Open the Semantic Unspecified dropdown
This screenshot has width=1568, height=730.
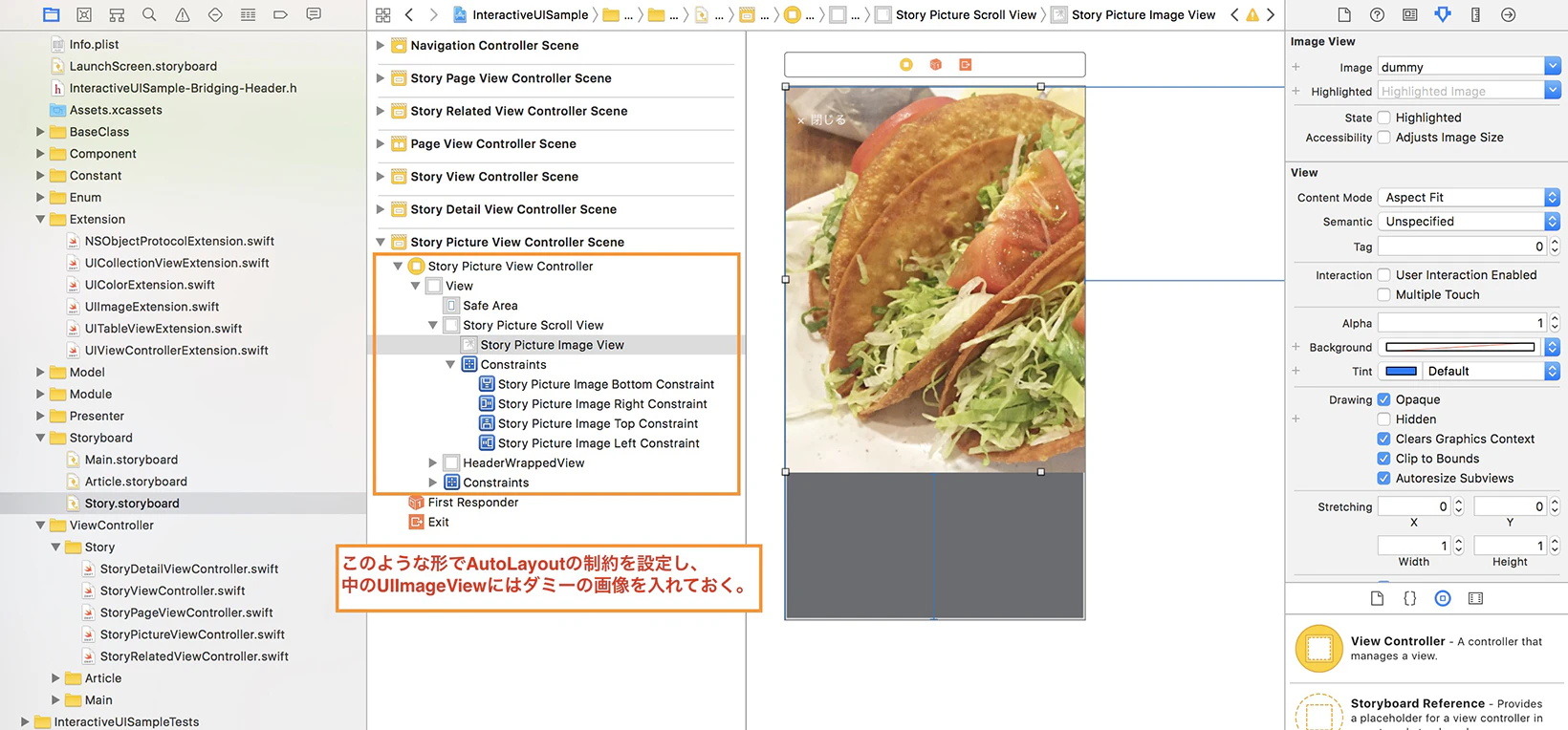pyautogui.click(x=1469, y=221)
